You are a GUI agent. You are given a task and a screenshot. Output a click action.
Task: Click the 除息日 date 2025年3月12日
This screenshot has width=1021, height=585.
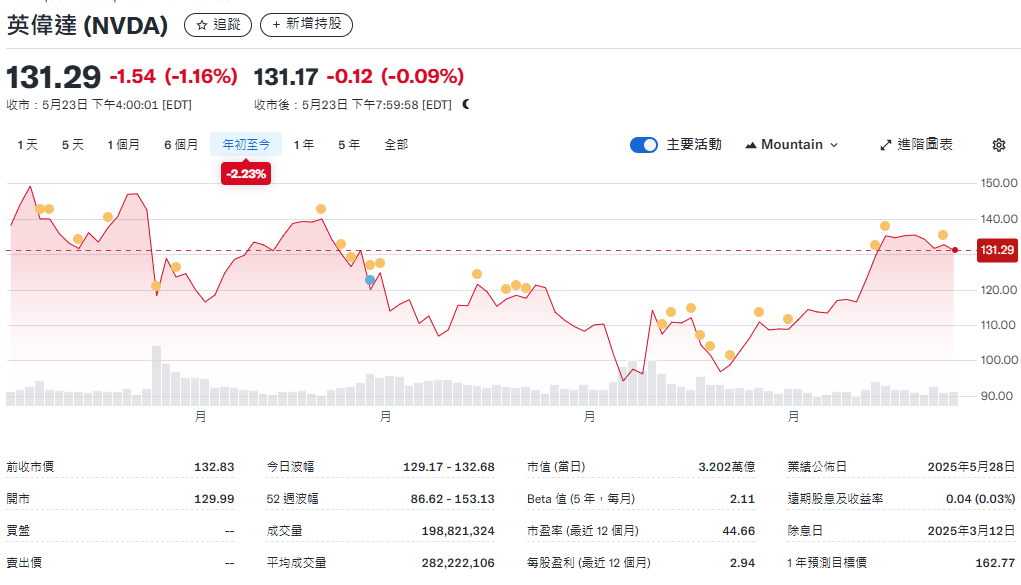click(x=971, y=531)
